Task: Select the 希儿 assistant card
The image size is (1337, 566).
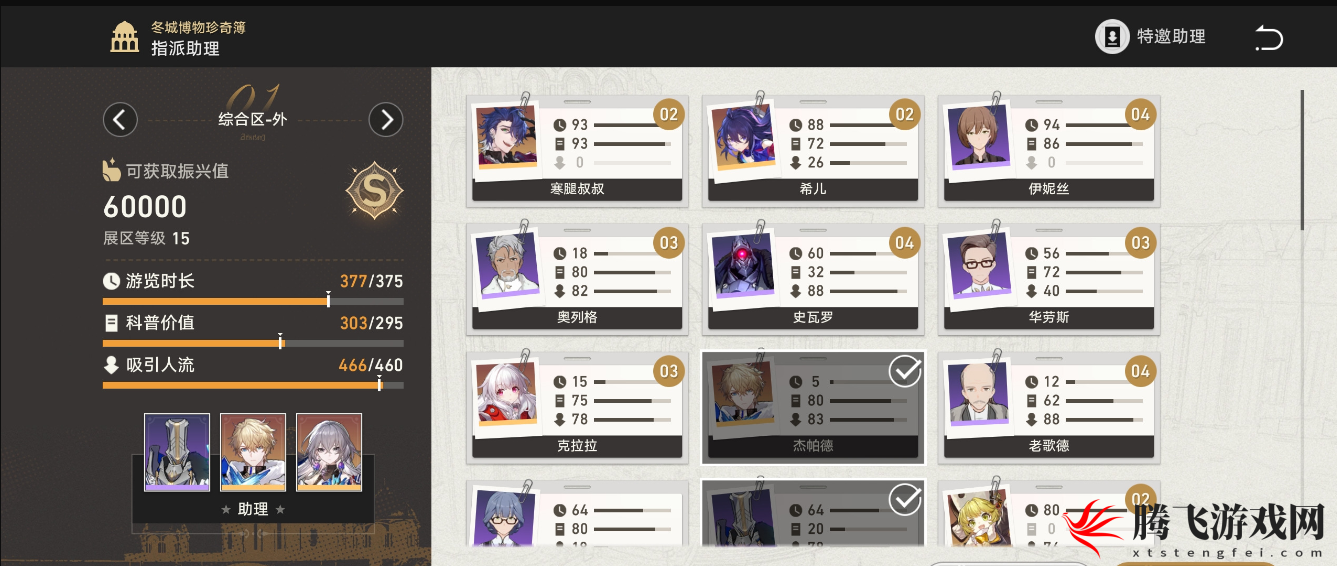Action: [x=812, y=150]
